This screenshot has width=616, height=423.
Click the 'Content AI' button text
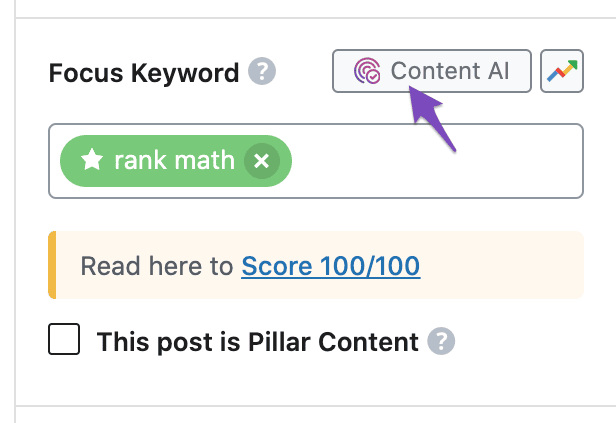[450, 71]
